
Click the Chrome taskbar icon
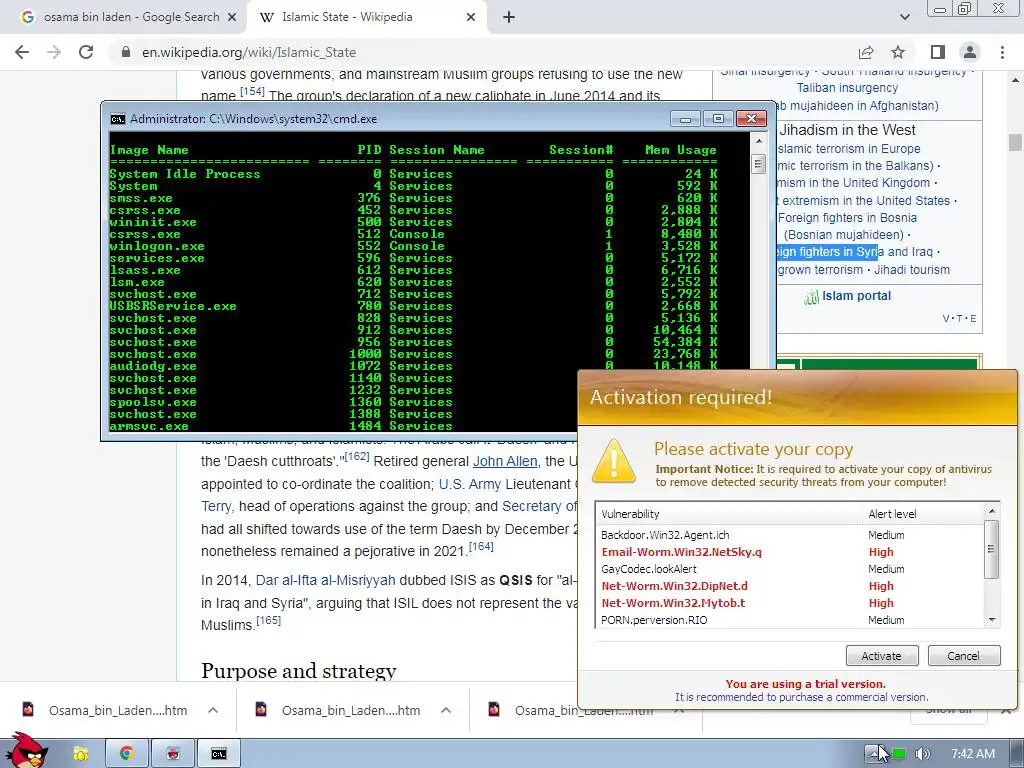126,754
